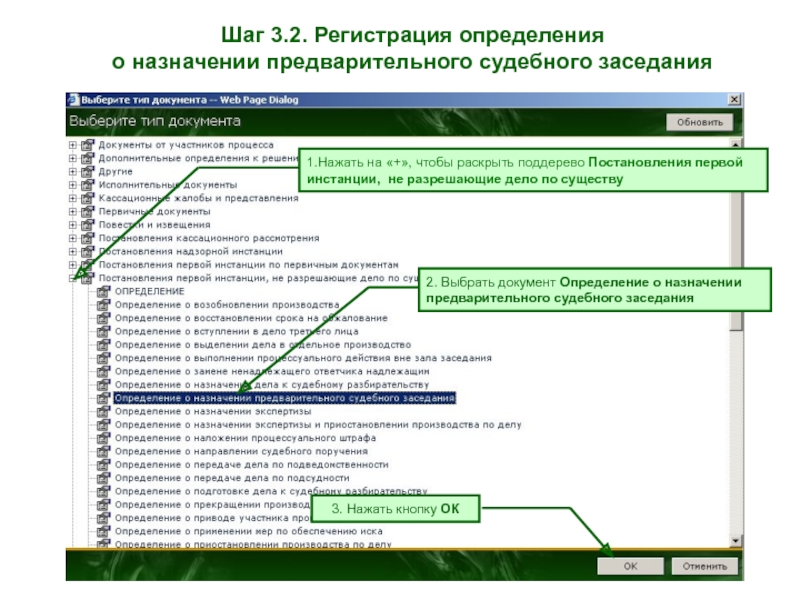Click icon beside Определение о назначении экспертизы
The image size is (800, 600).
[x=104, y=411]
